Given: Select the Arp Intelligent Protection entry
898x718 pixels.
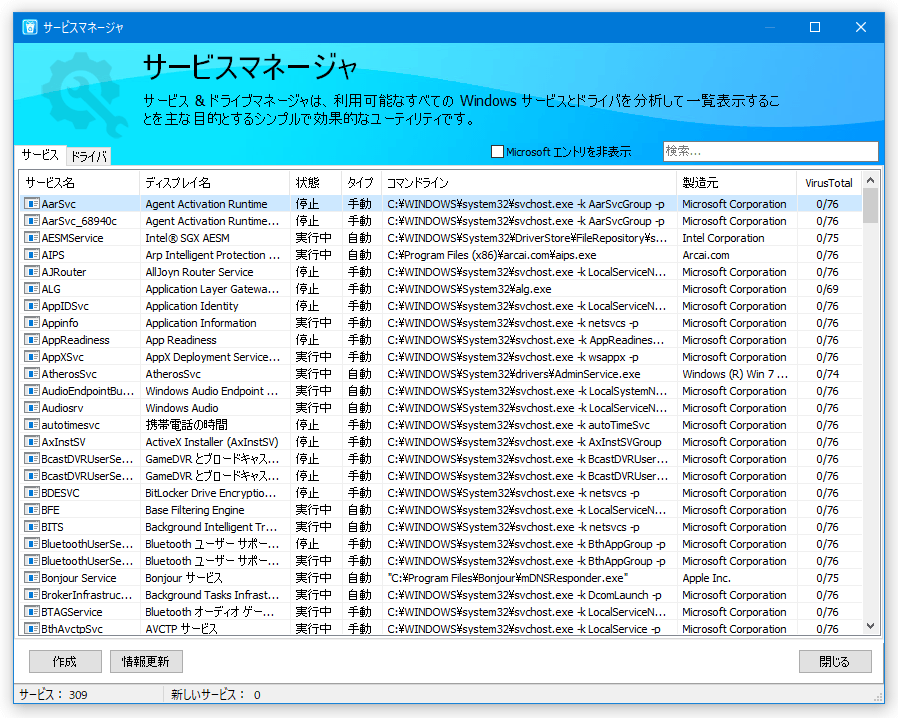Looking at the screenshot, I should click(x=212, y=255).
